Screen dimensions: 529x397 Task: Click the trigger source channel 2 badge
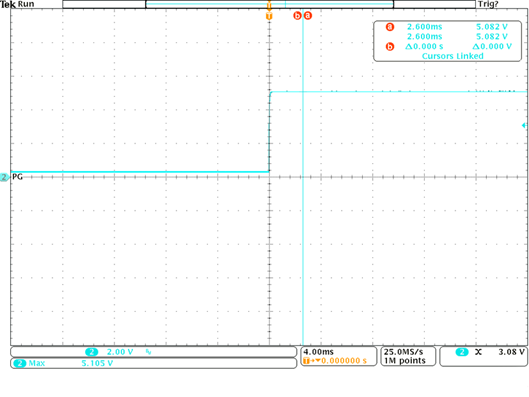click(462, 352)
